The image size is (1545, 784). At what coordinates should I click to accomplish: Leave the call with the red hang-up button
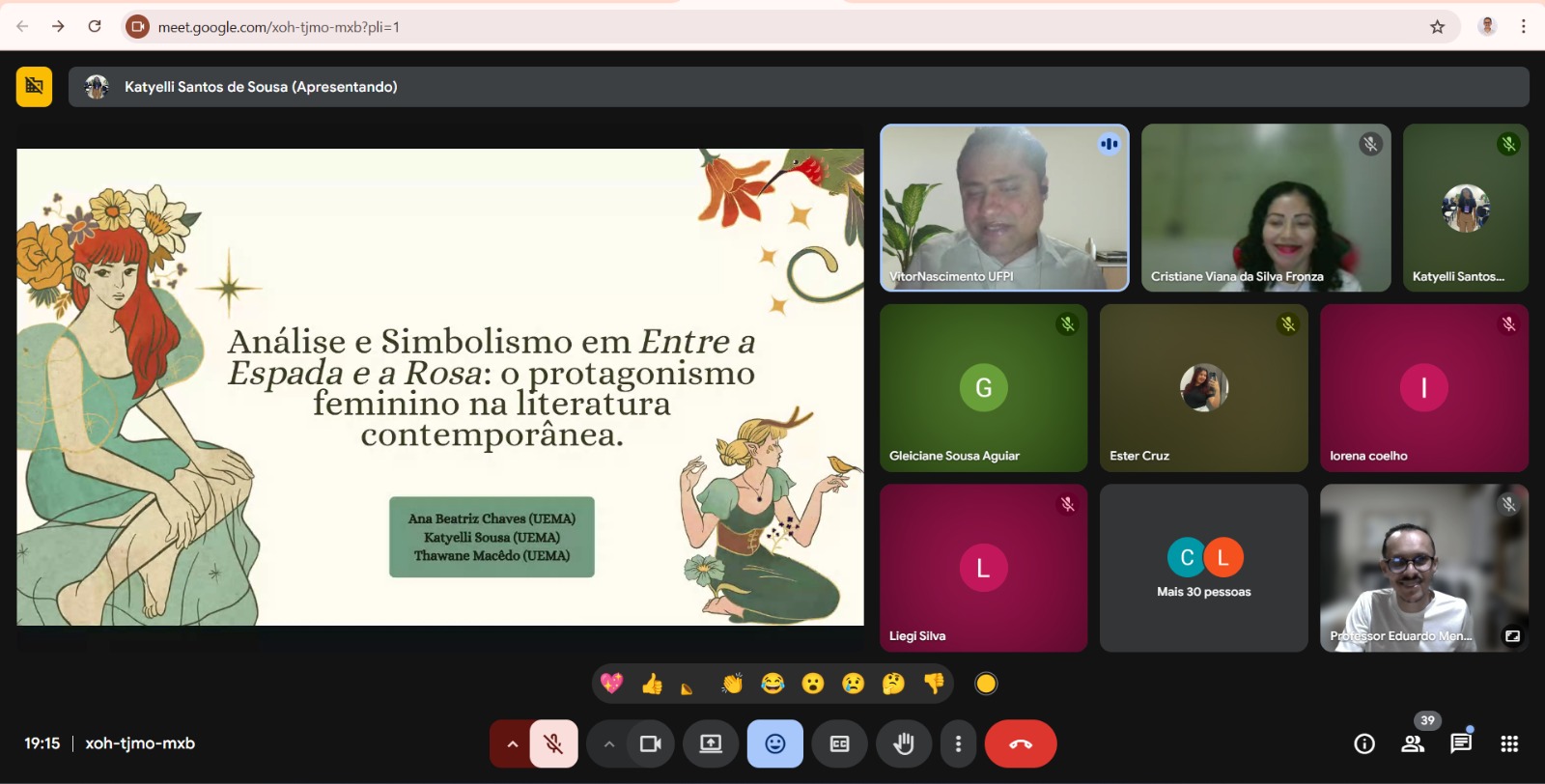[1021, 743]
